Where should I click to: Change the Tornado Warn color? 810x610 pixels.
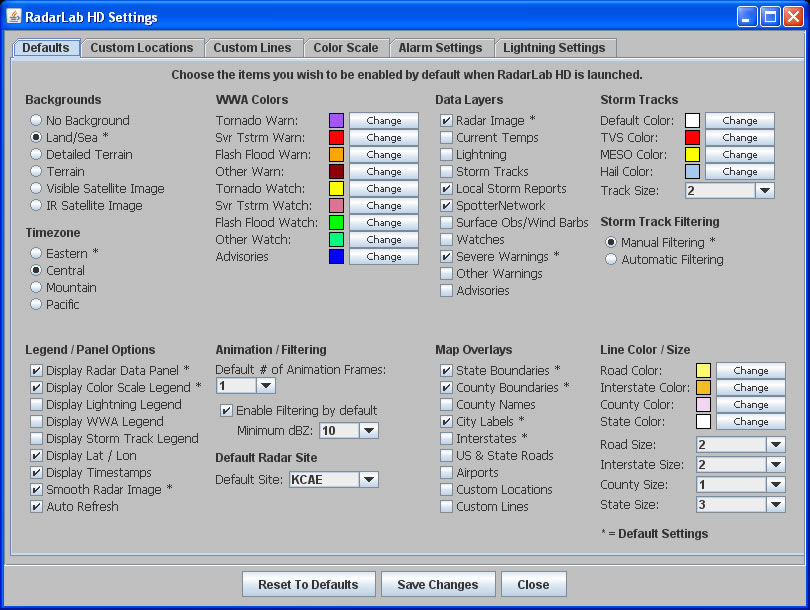(x=384, y=120)
